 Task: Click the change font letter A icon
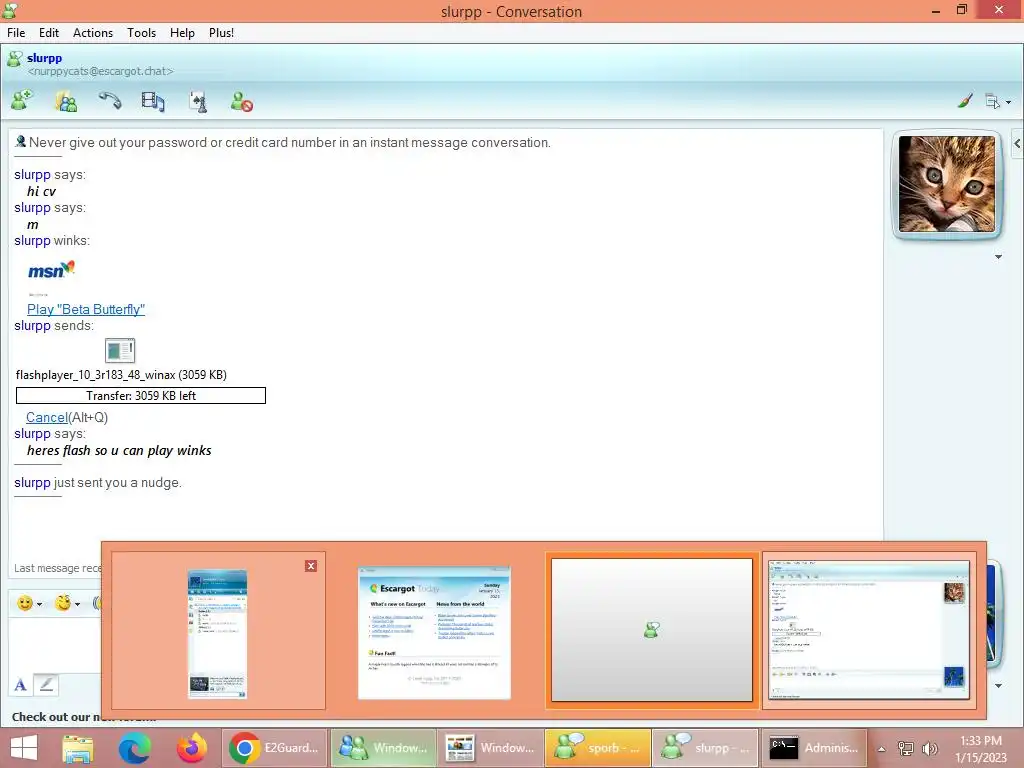click(x=20, y=685)
